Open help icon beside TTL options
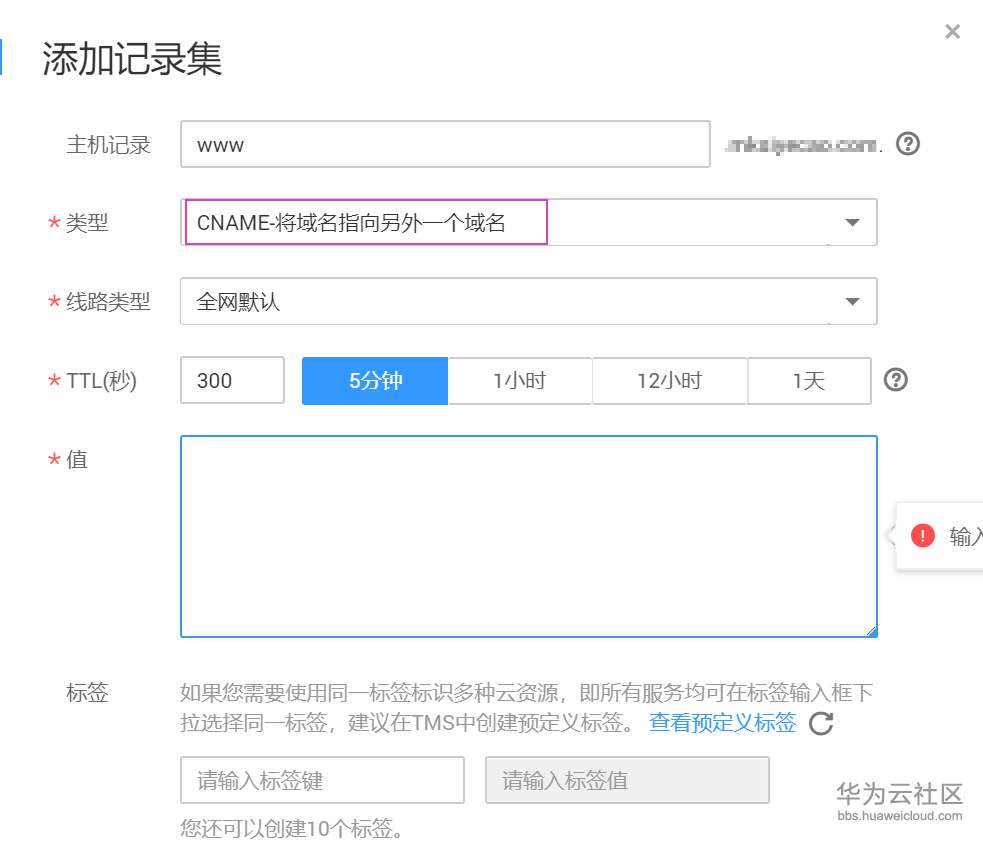983x841 pixels. click(x=895, y=380)
